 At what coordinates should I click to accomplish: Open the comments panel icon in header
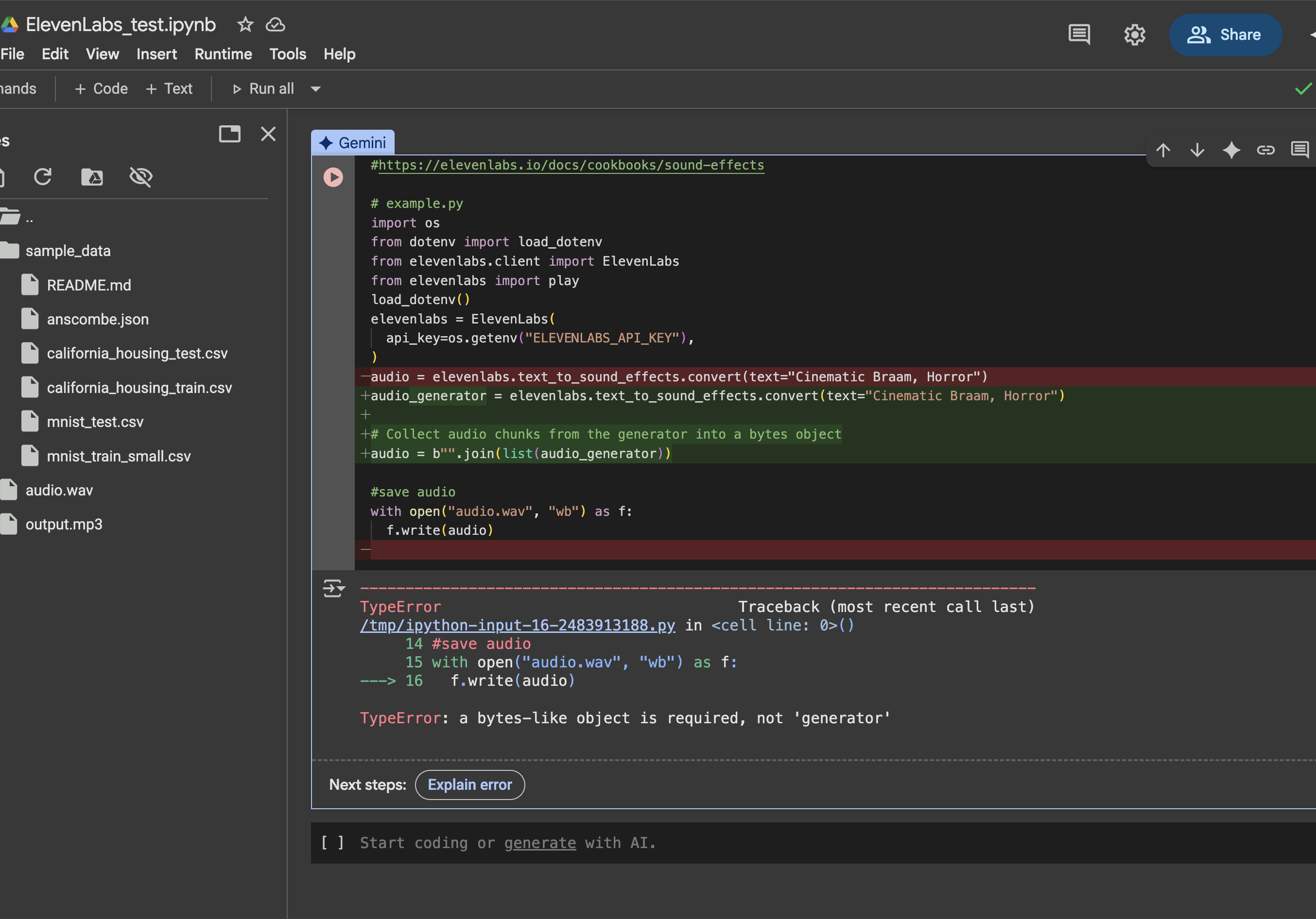(x=1079, y=34)
